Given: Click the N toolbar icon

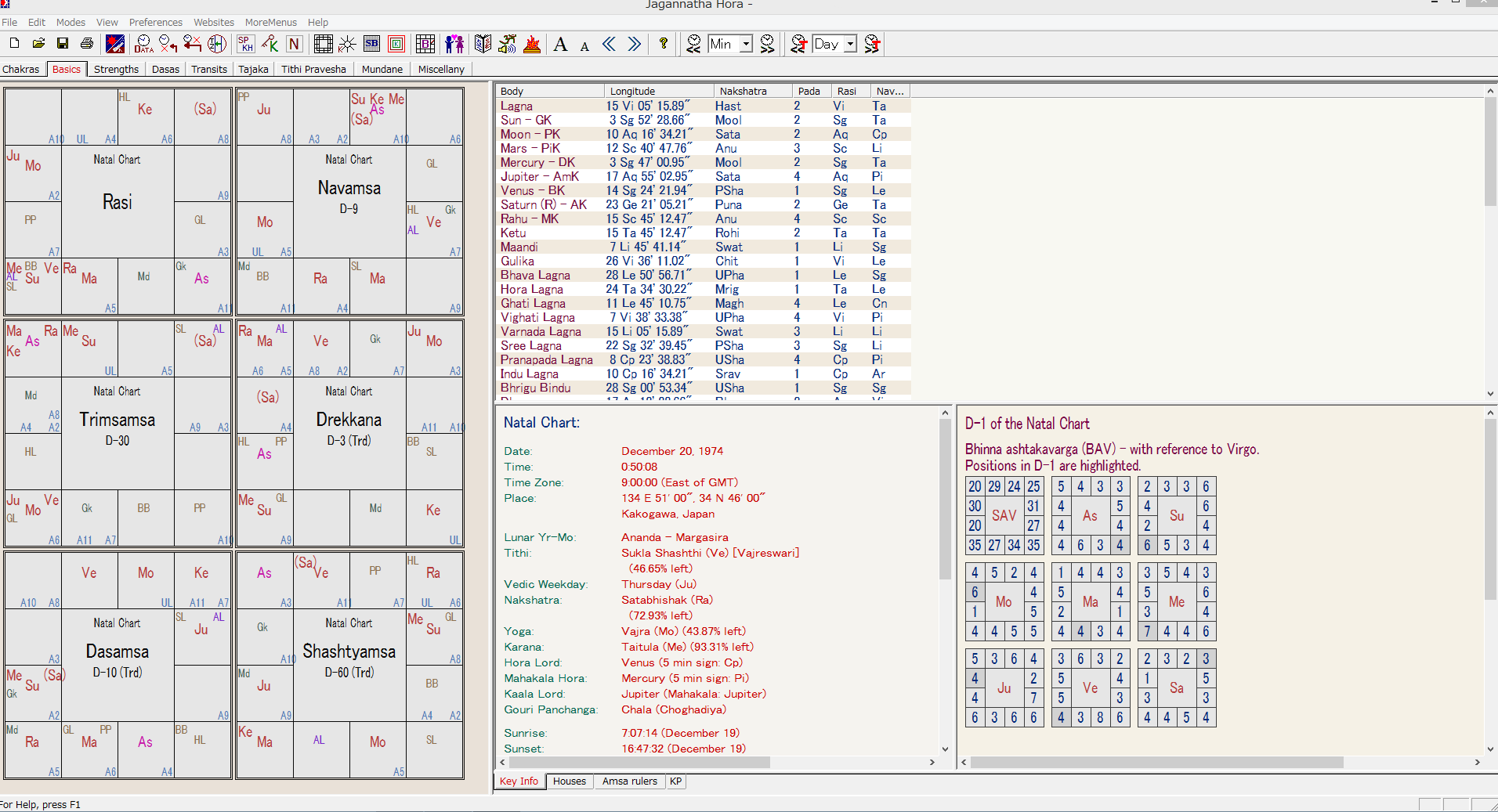Looking at the screenshot, I should click(294, 44).
